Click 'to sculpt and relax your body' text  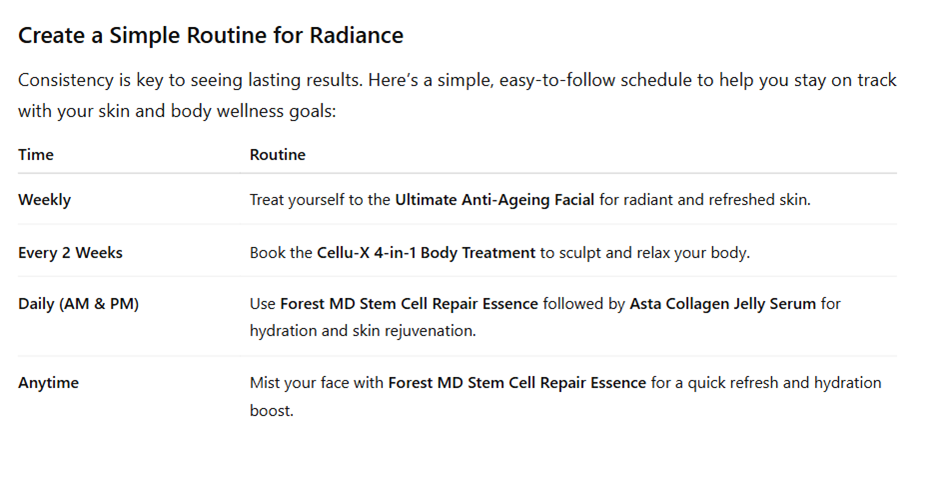(x=645, y=253)
